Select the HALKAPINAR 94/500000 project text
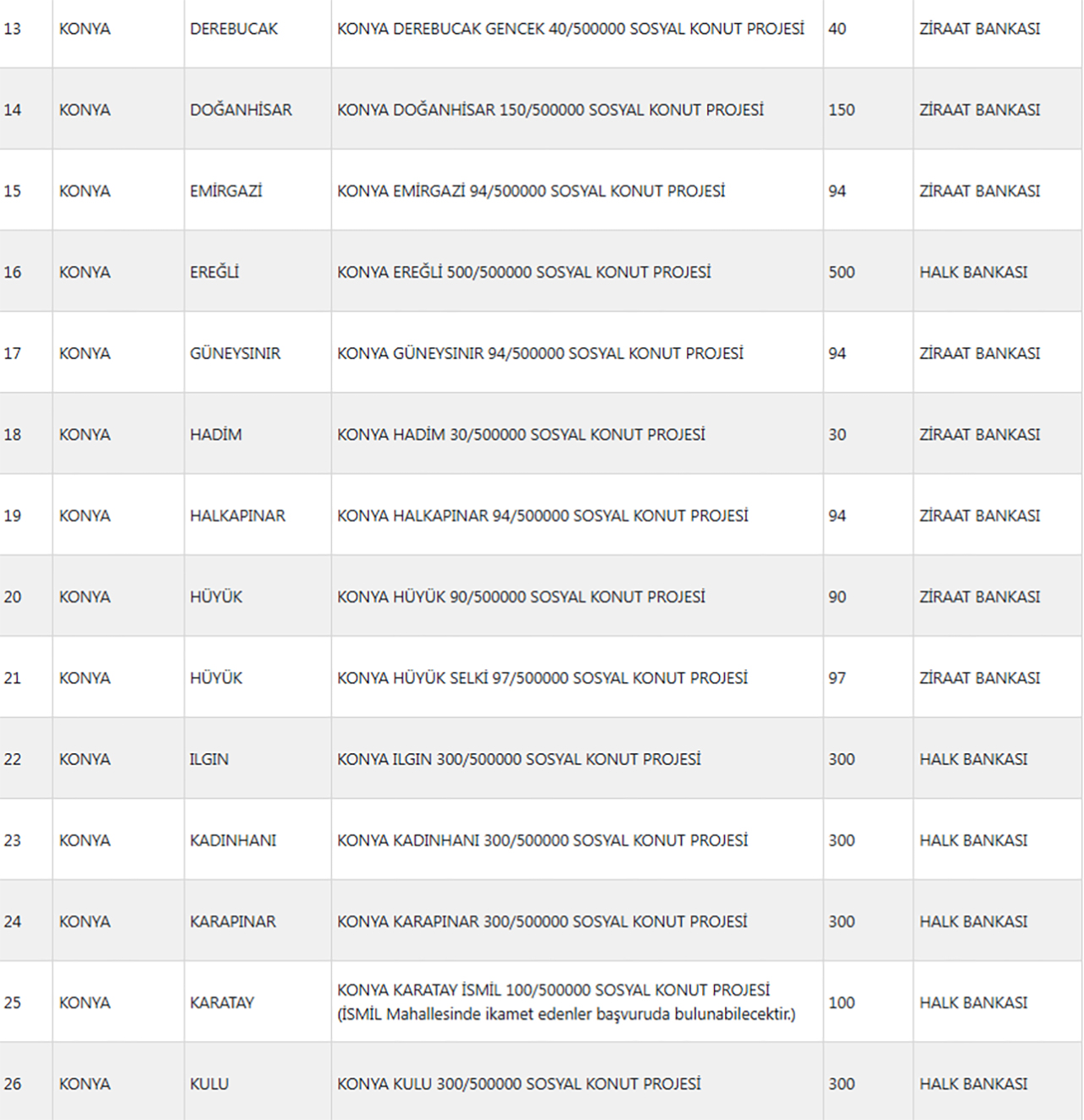 click(x=542, y=516)
